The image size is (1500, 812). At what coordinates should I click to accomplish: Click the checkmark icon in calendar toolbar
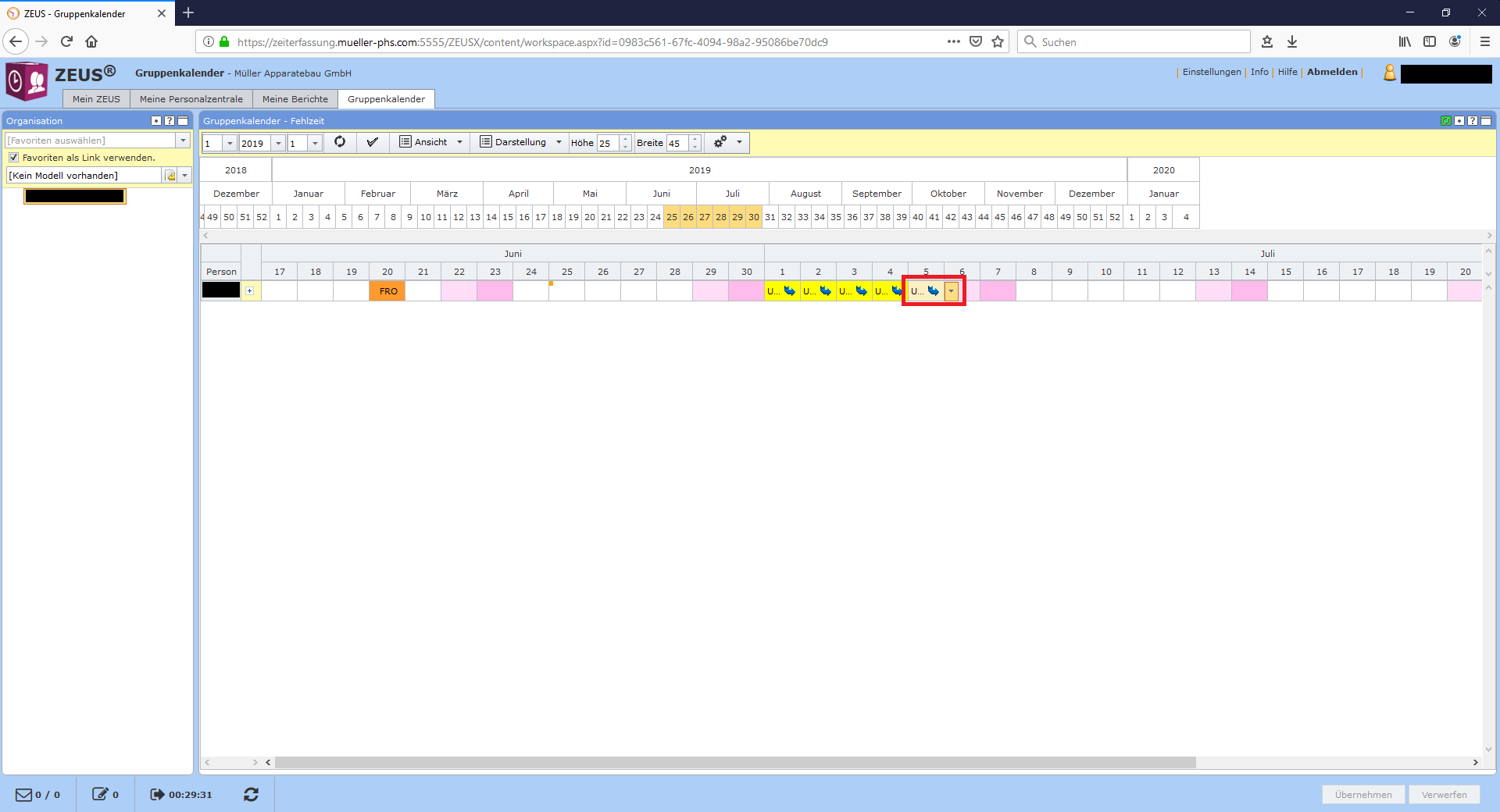pyautogui.click(x=373, y=142)
